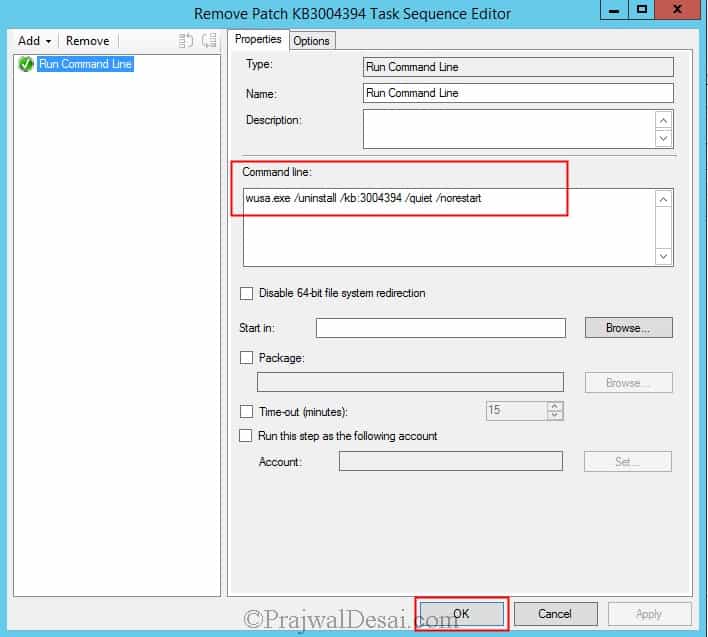
Task: Enable the Time-out (minutes) checkbox
Action: pos(247,412)
